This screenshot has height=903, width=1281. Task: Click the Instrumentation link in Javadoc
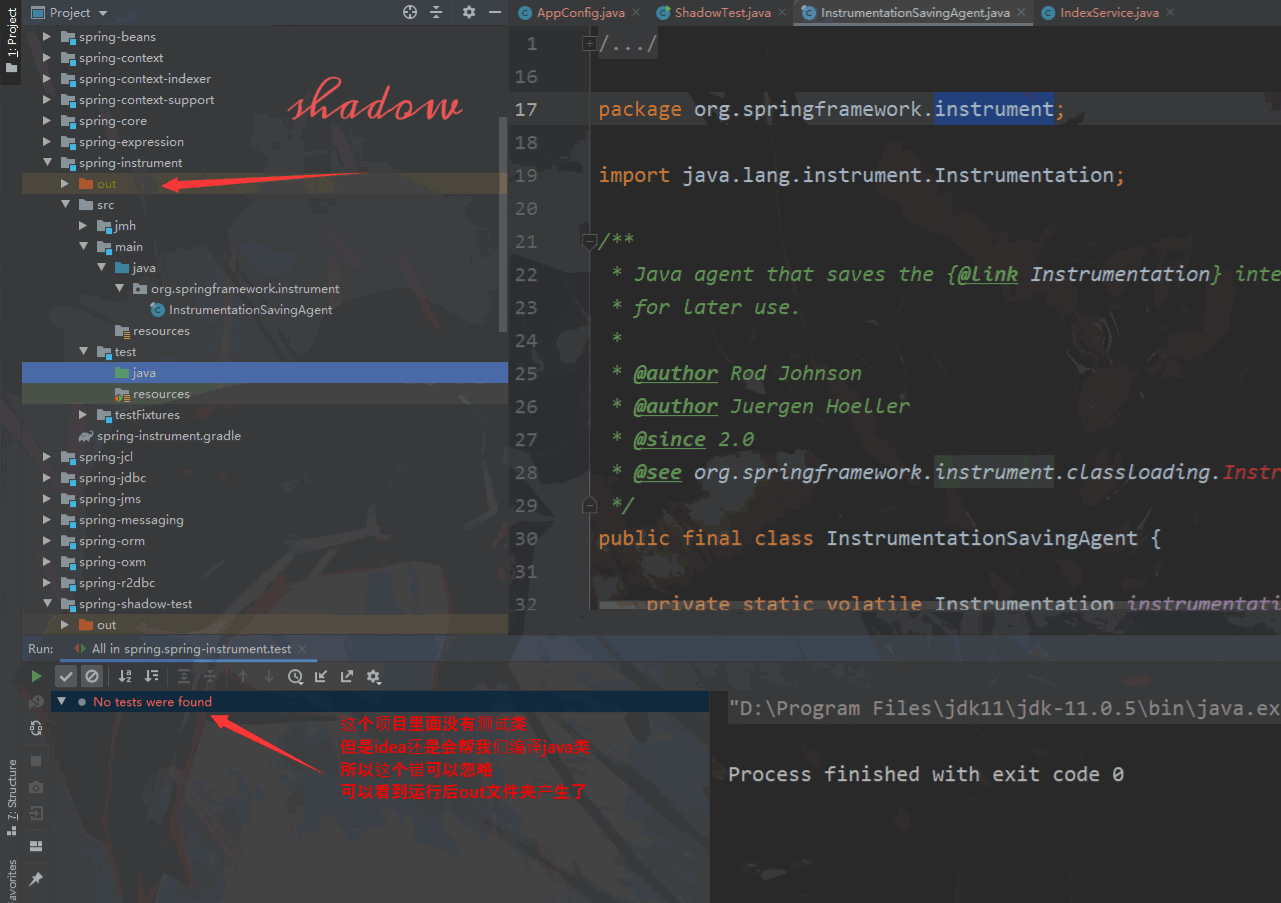click(1120, 274)
